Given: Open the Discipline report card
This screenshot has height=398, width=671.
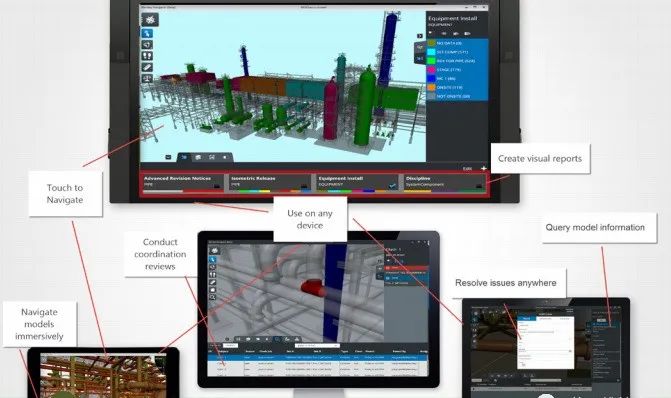Looking at the screenshot, I should [x=444, y=184].
